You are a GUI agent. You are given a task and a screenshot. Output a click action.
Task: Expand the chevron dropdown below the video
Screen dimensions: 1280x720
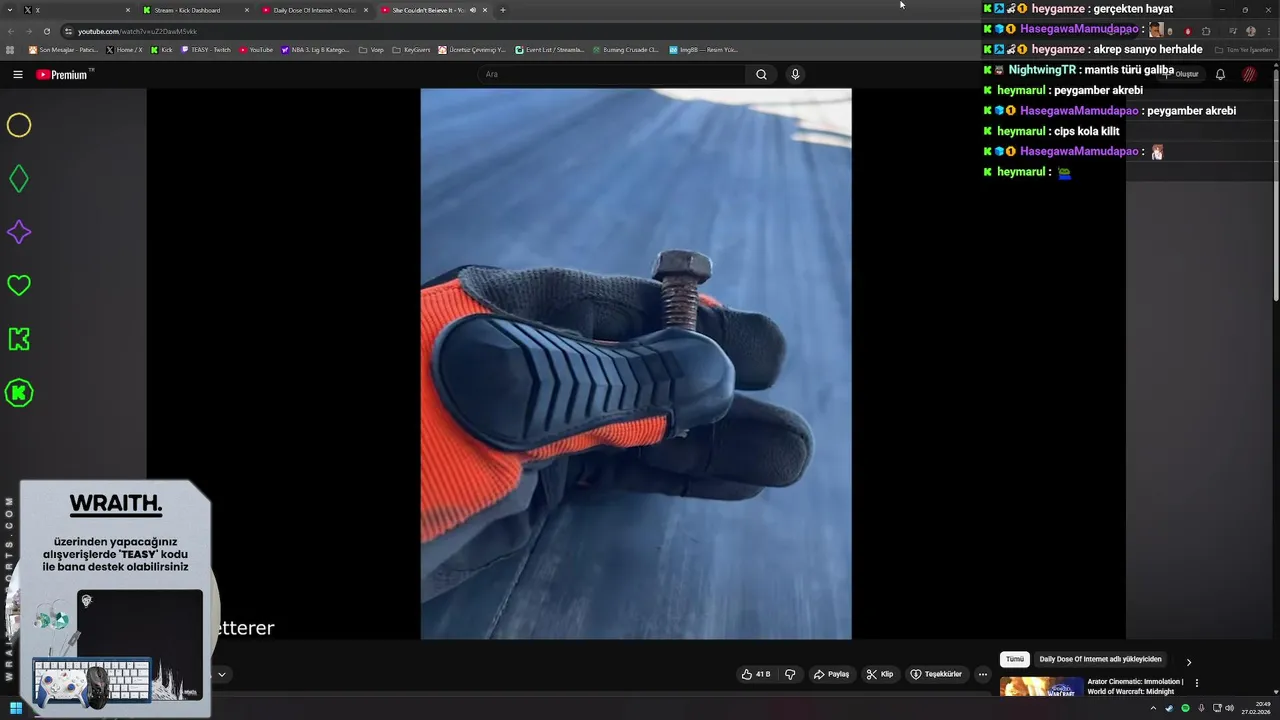click(x=221, y=674)
